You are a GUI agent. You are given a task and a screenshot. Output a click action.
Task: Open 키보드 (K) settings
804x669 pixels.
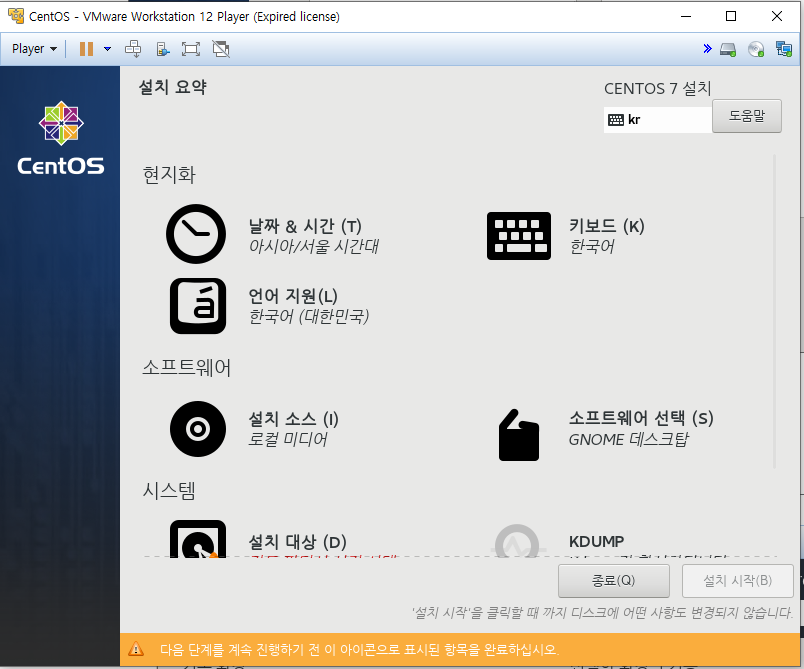click(x=607, y=235)
